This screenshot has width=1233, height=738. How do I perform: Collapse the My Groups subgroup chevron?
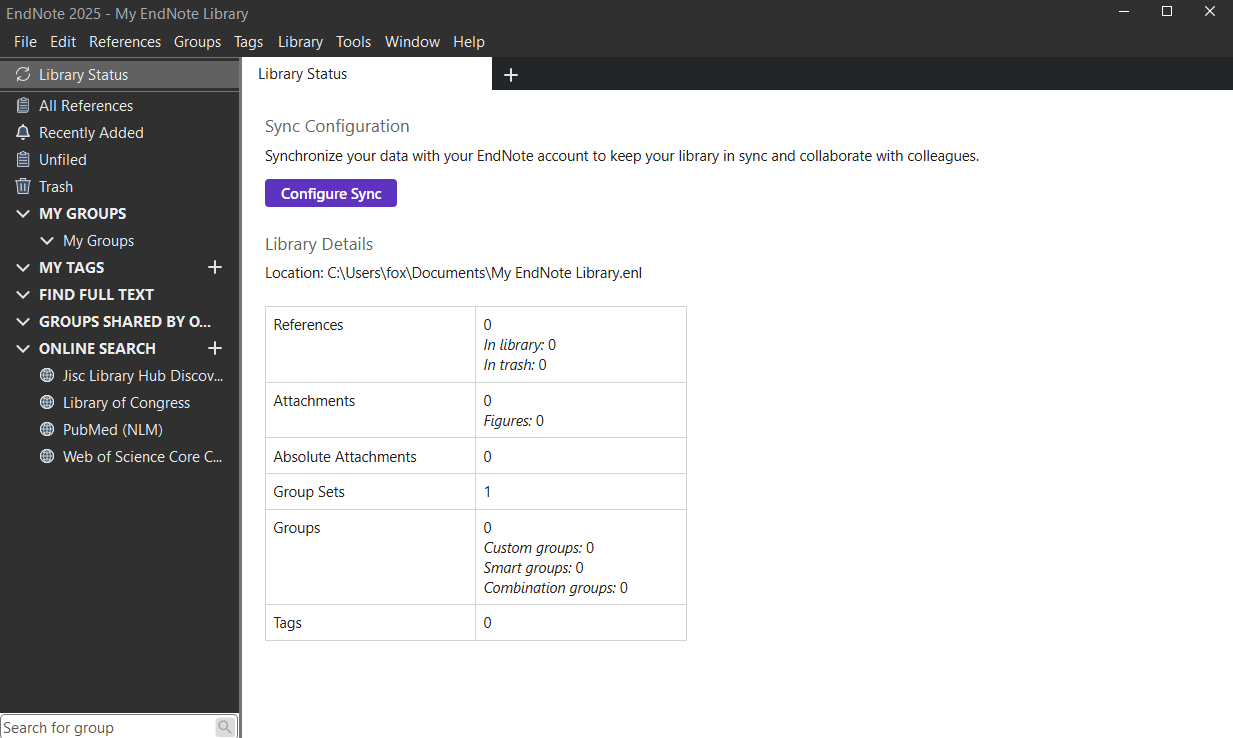point(47,241)
